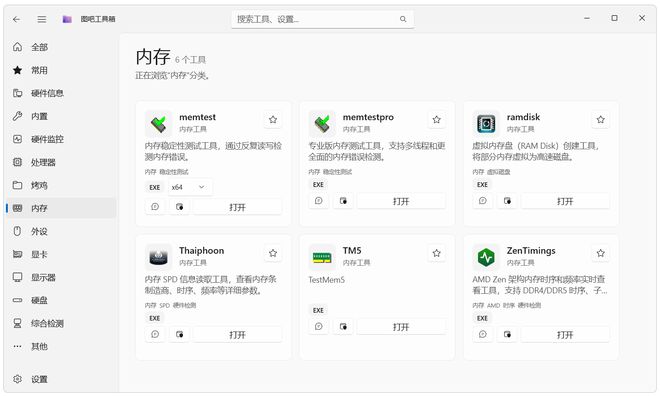Viewport: 660px width, 396px height.
Task: Click the ramdisk chip app icon
Action: coord(486,124)
